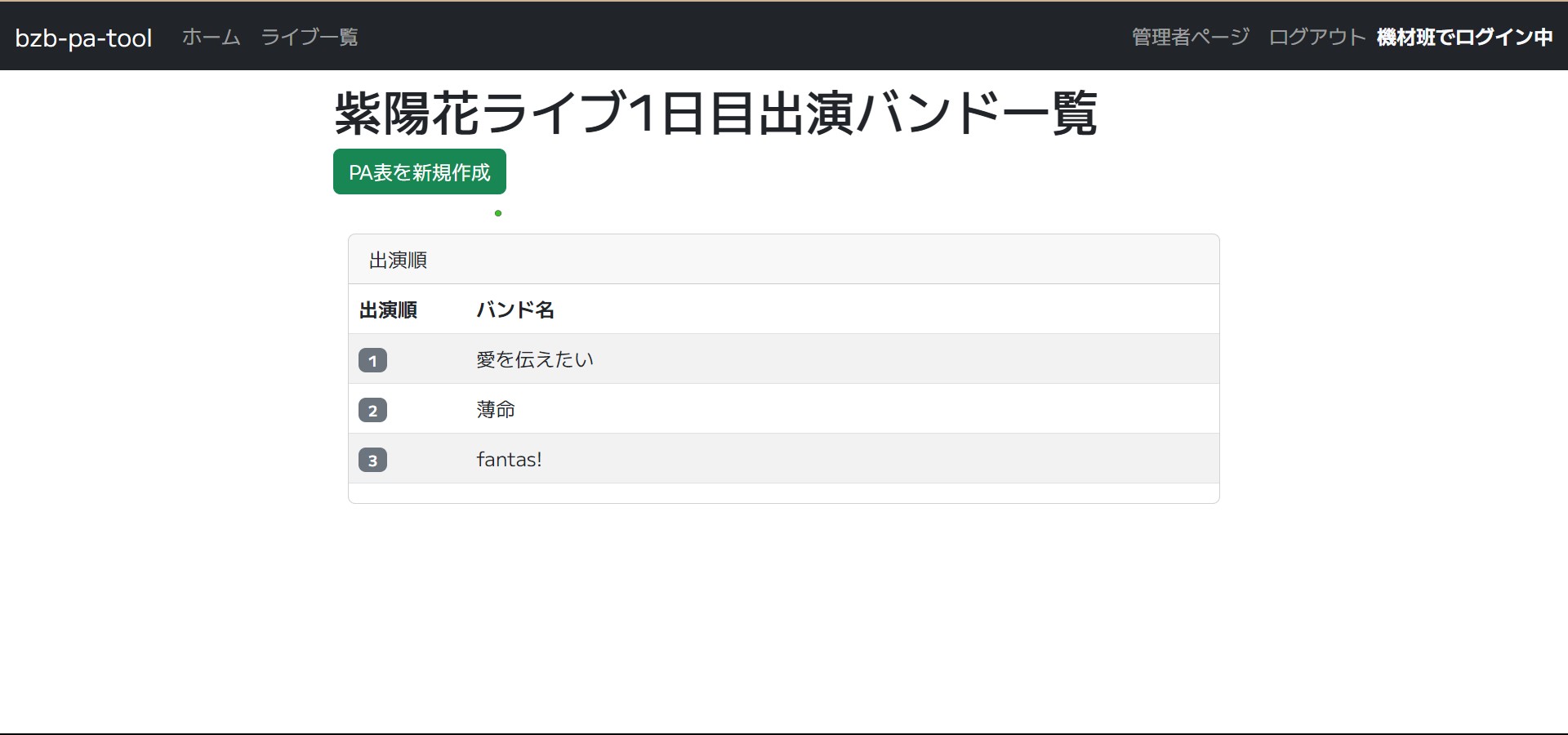Screen dimensions: 1568x735
Task: Open the 出演順 panel header
Action: (399, 259)
